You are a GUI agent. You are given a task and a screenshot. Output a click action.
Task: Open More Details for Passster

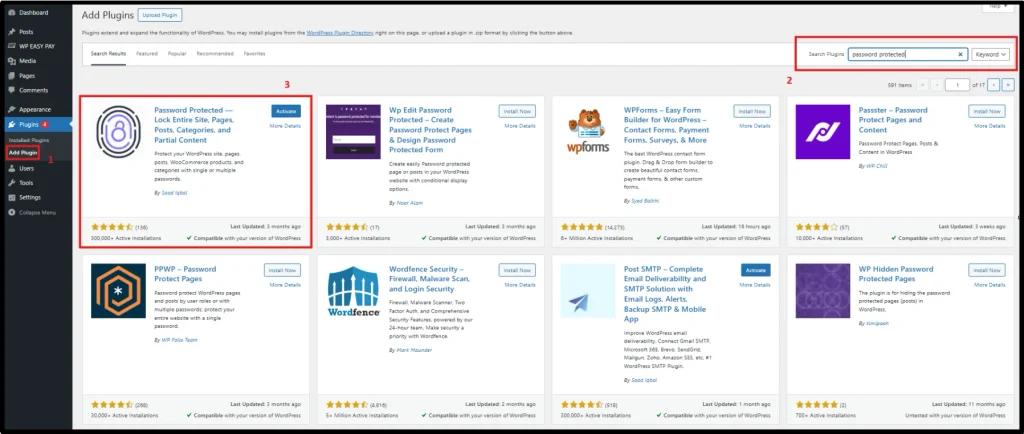(x=991, y=126)
